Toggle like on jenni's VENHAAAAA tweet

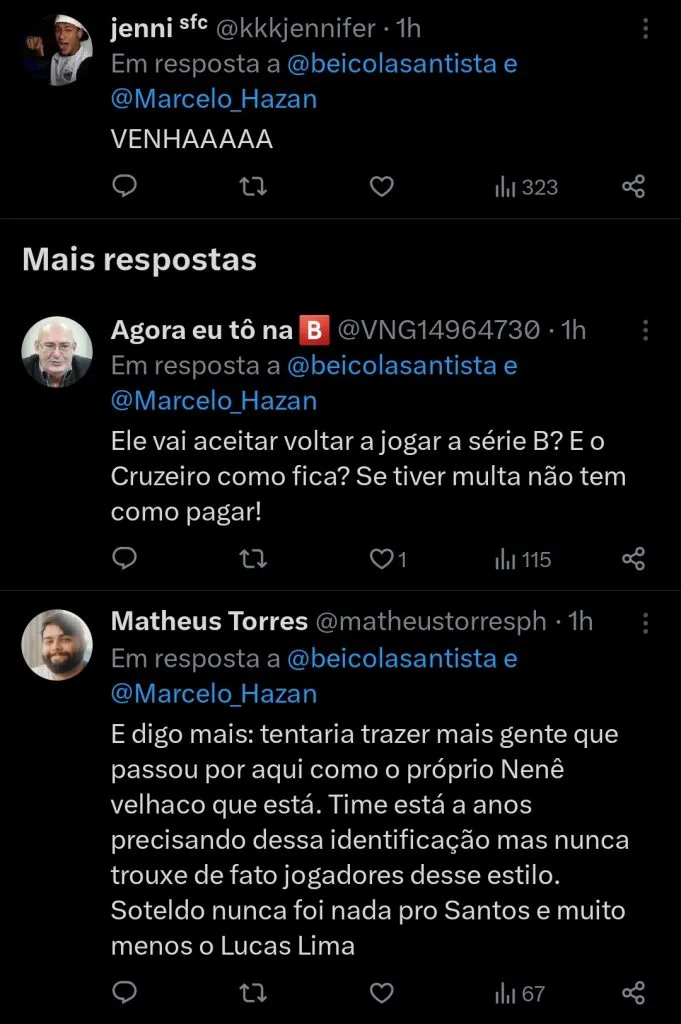tap(381, 186)
